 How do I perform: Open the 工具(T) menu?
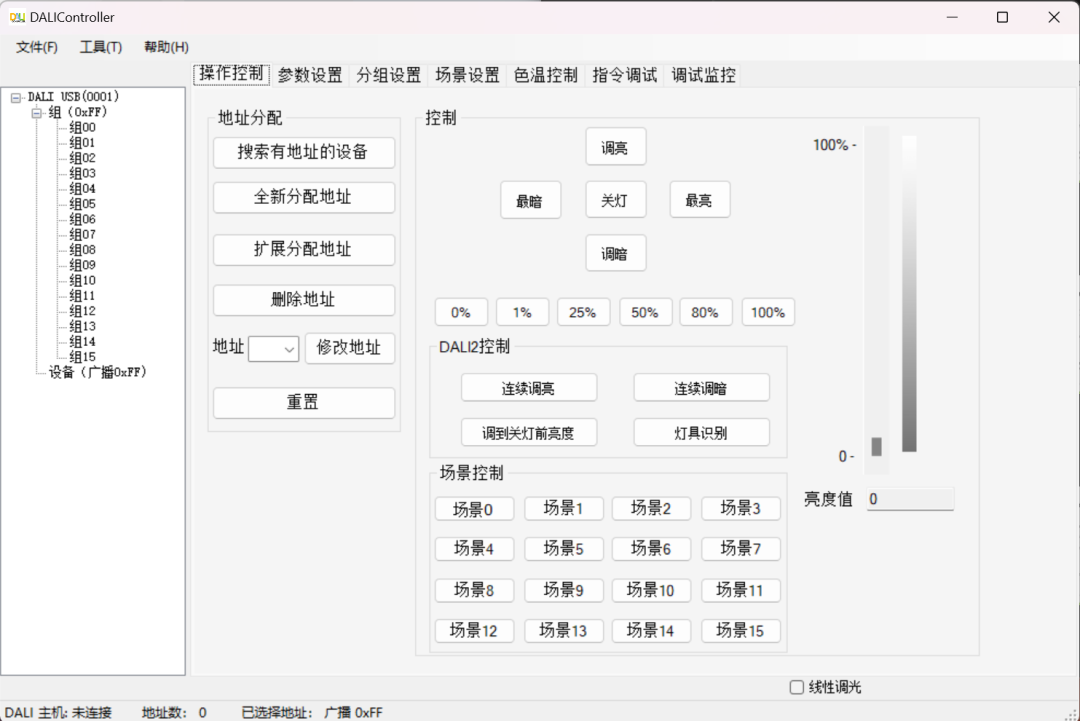pyautogui.click(x=100, y=47)
